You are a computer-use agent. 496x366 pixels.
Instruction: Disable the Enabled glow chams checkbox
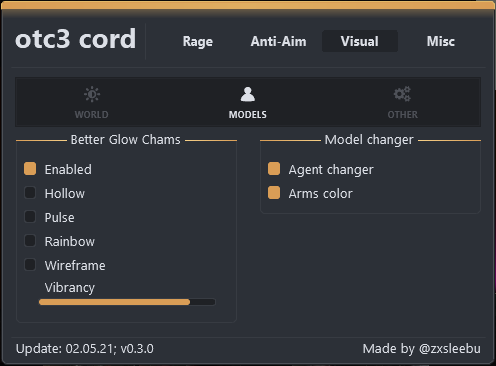30,169
